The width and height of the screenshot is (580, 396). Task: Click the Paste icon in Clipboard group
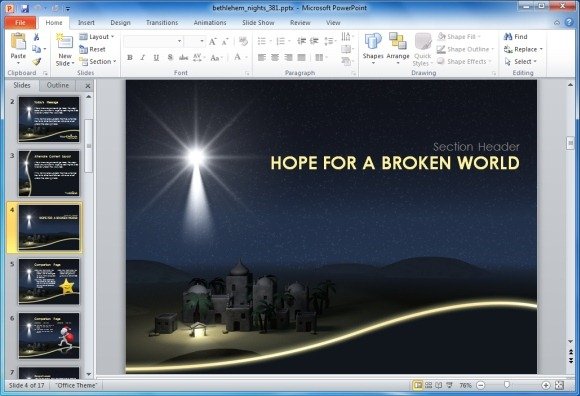tap(18, 42)
